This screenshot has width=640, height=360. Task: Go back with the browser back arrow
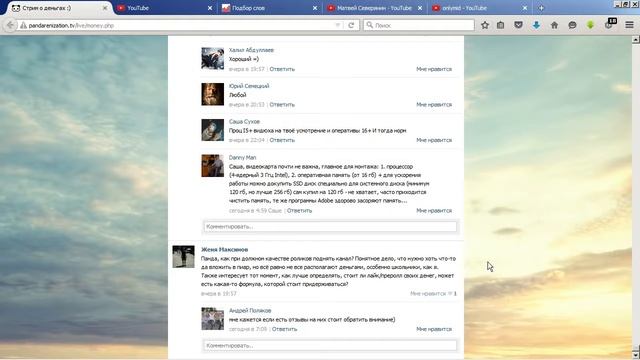[9, 25]
